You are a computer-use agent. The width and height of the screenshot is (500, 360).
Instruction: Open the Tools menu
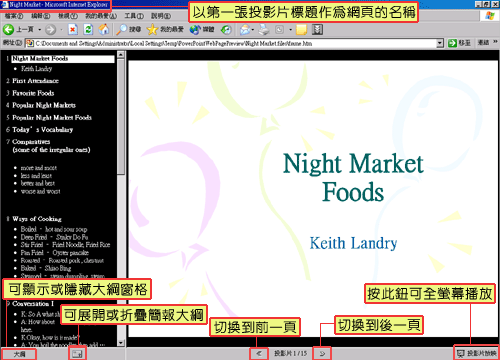(134, 16)
